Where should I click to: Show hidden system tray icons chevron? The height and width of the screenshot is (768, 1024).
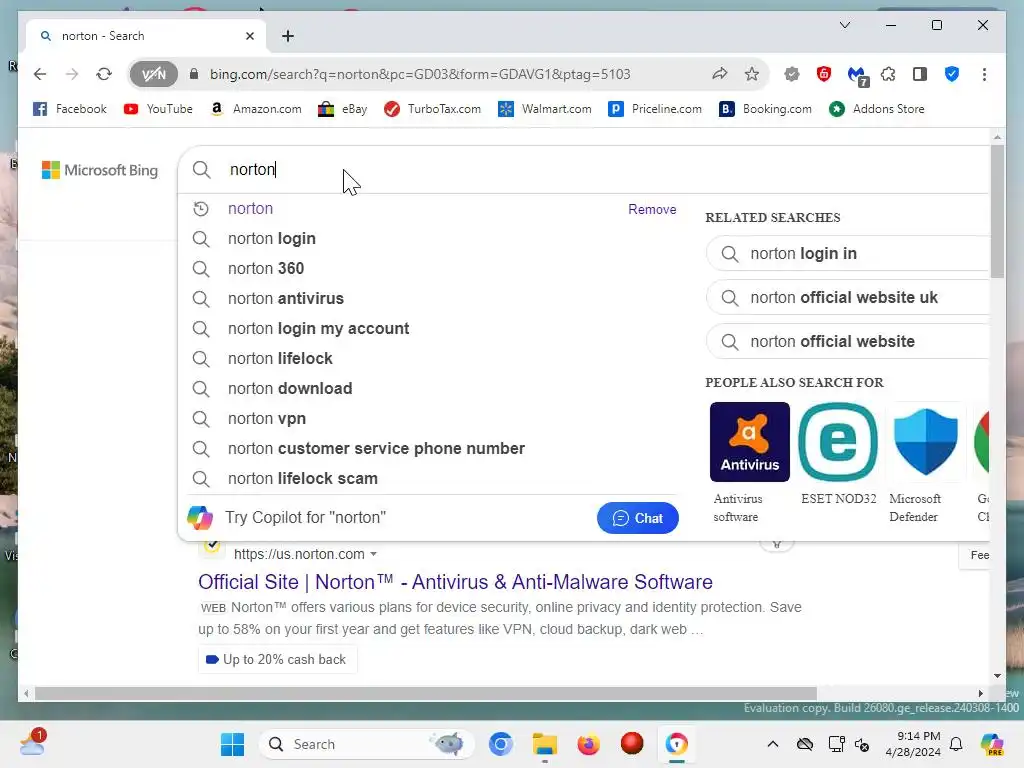click(773, 744)
